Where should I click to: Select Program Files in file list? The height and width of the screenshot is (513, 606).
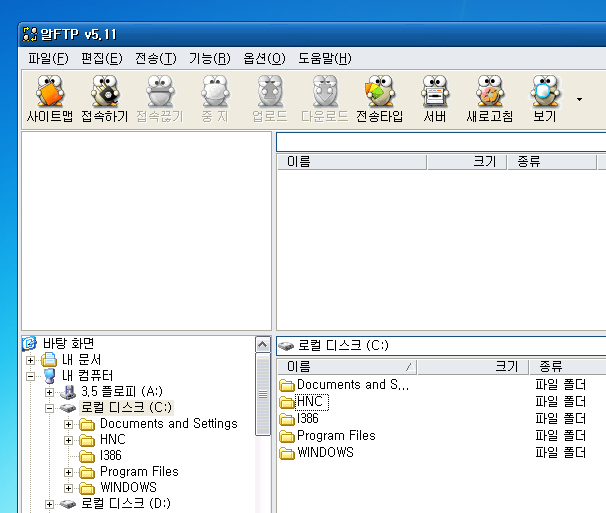(336, 435)
